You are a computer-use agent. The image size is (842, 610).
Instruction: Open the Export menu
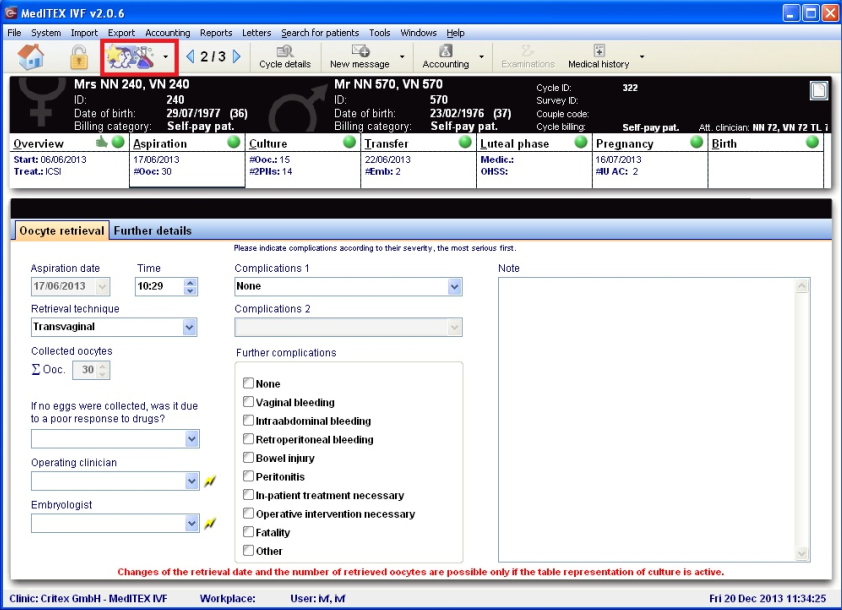tap(121, 33)
